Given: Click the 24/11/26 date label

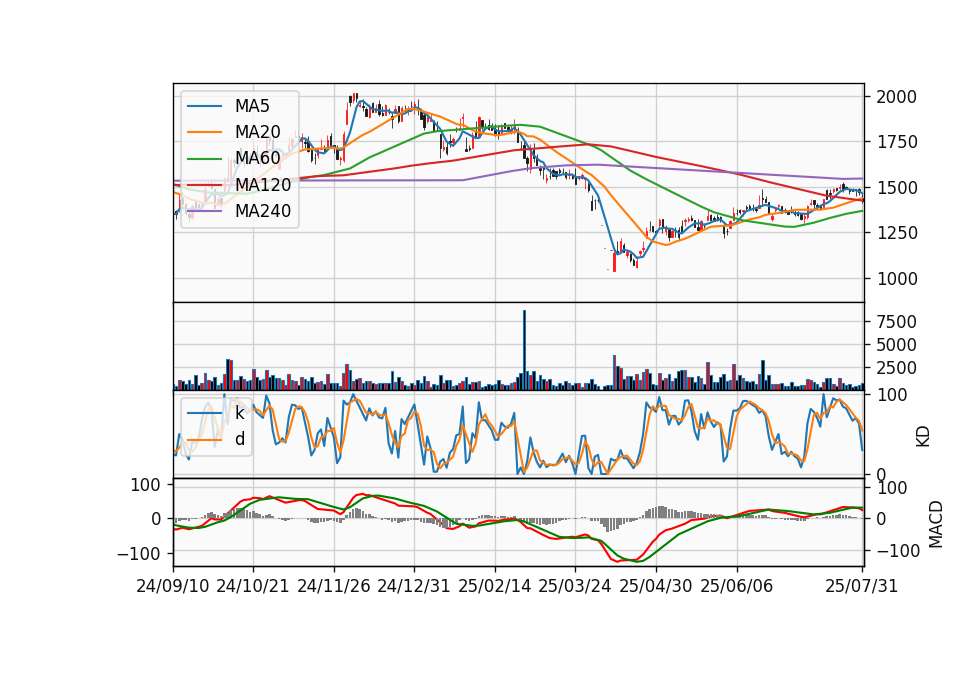Looking at the screenshot, I should [334, 586].
